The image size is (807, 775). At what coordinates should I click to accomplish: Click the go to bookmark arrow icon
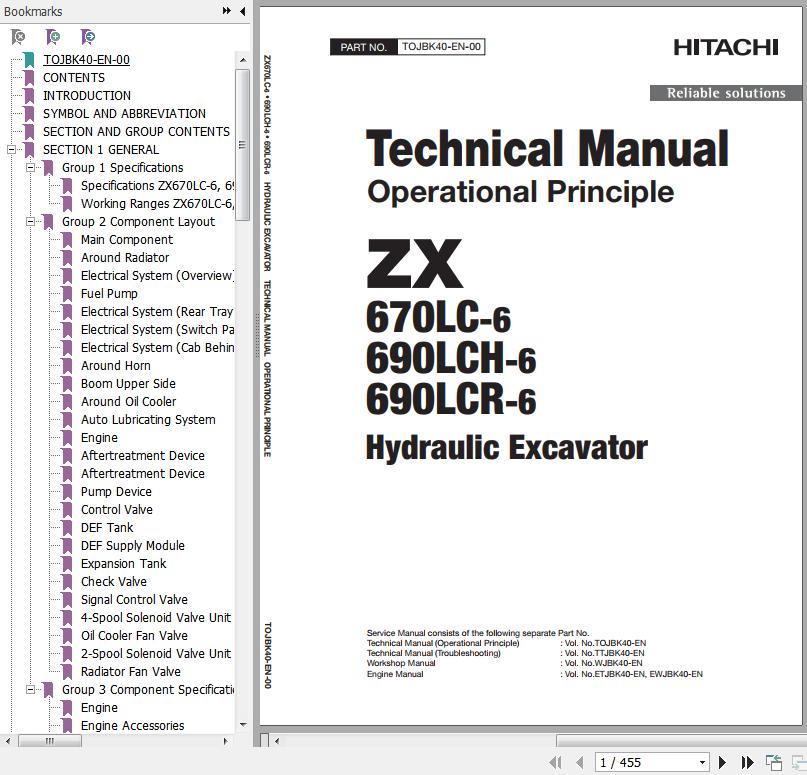point(88,37)
